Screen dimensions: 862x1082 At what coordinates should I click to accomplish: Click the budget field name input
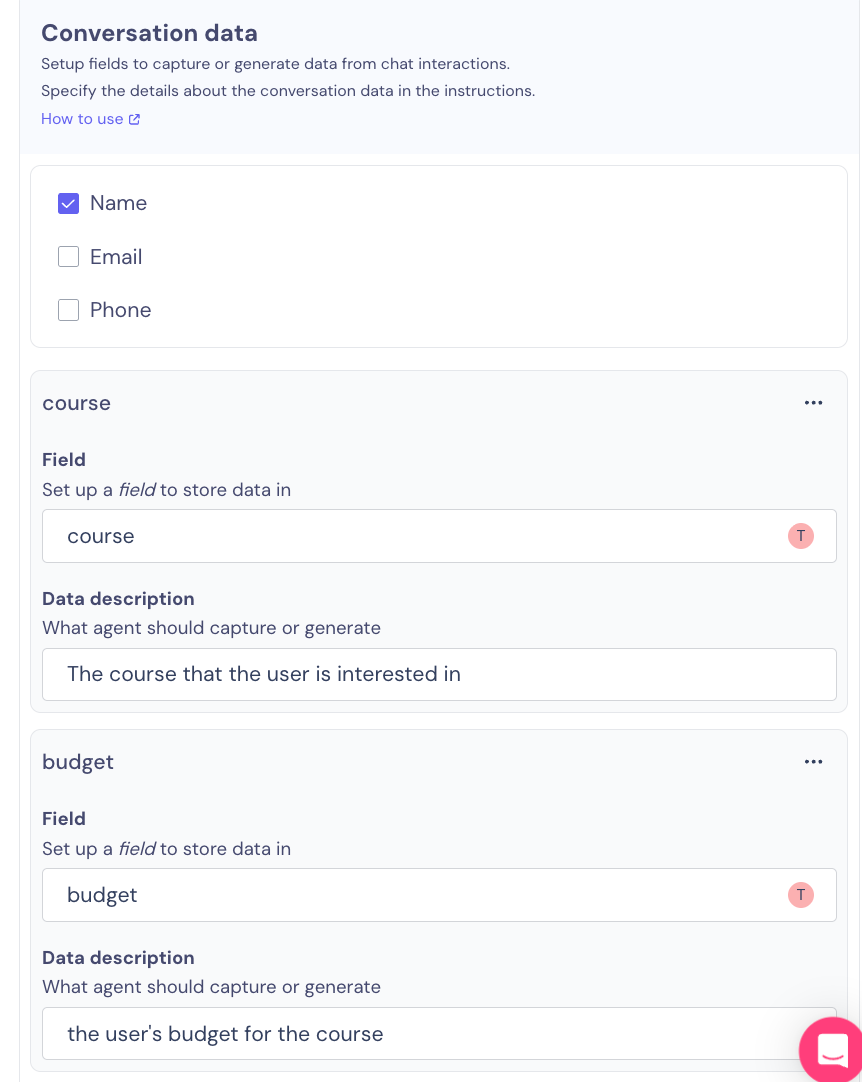tap(439, 895)
